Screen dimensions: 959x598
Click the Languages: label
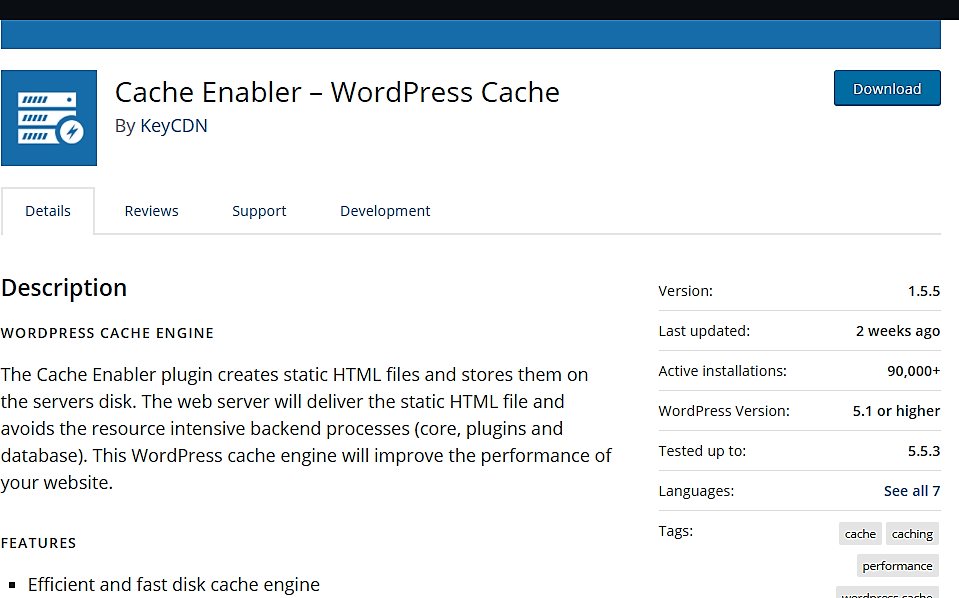(696, 491)
